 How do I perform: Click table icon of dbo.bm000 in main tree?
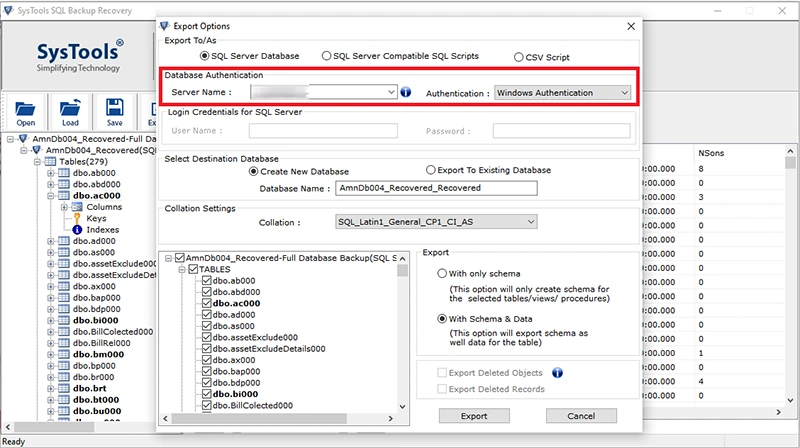(x=64, y=355)
